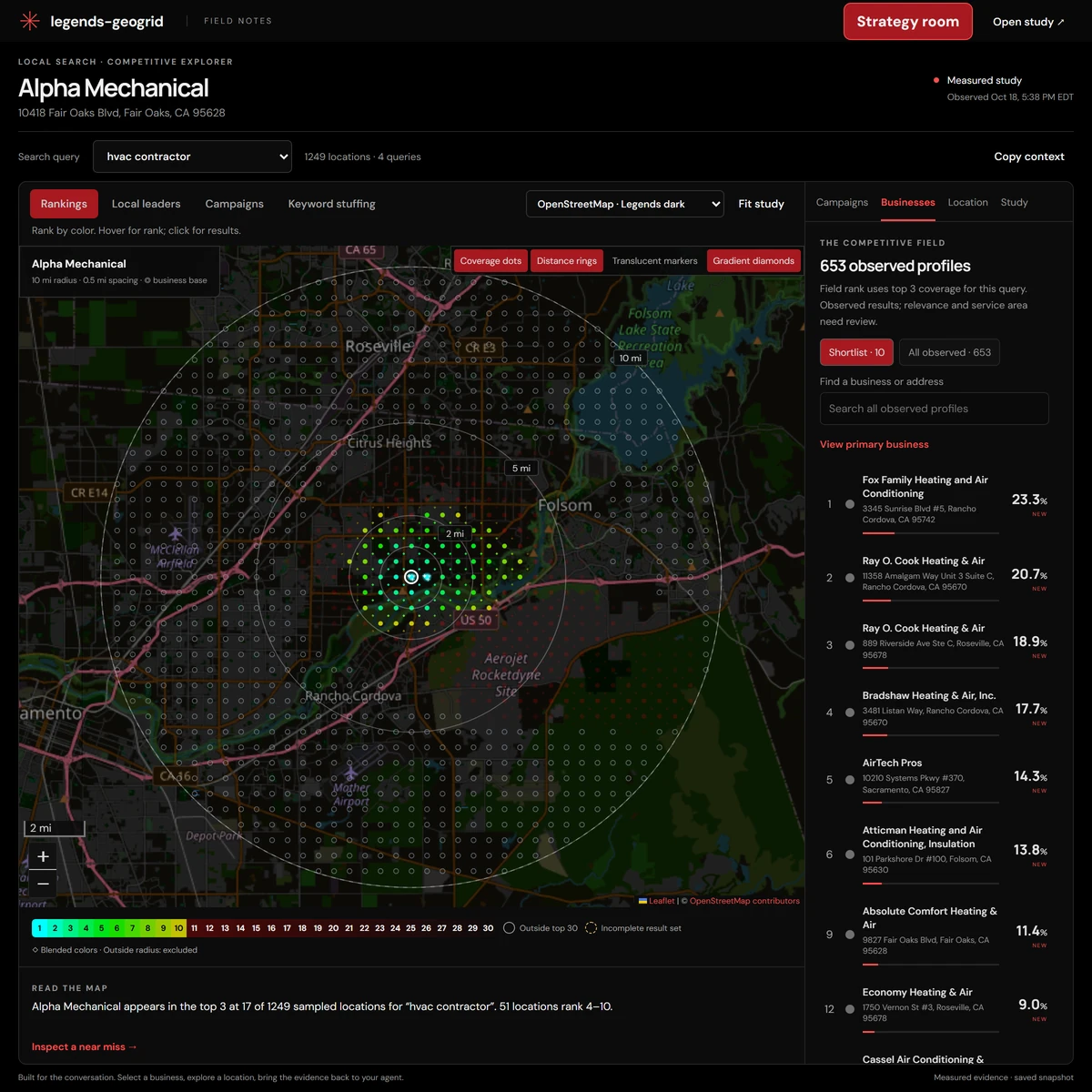
Task: Click the Alpha Mechanical map info card
Action: coord(119,271)
